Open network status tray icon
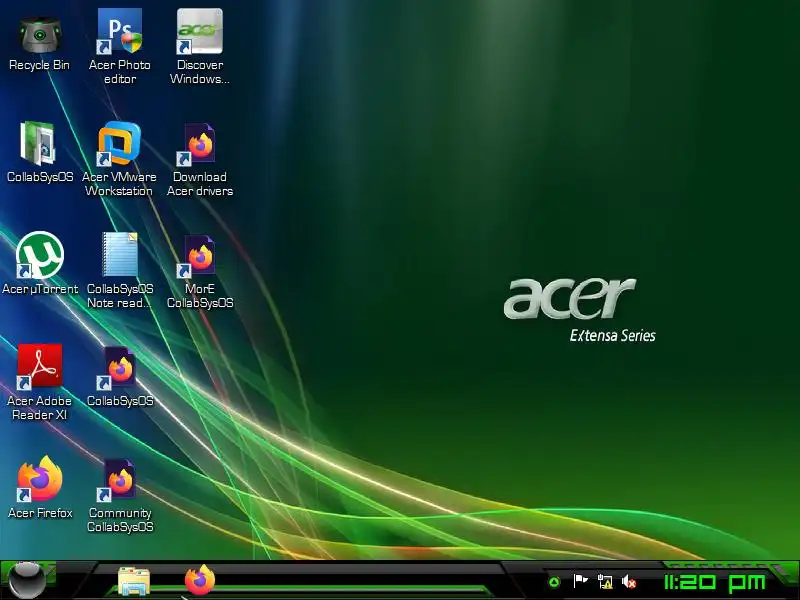 [605, 582]
